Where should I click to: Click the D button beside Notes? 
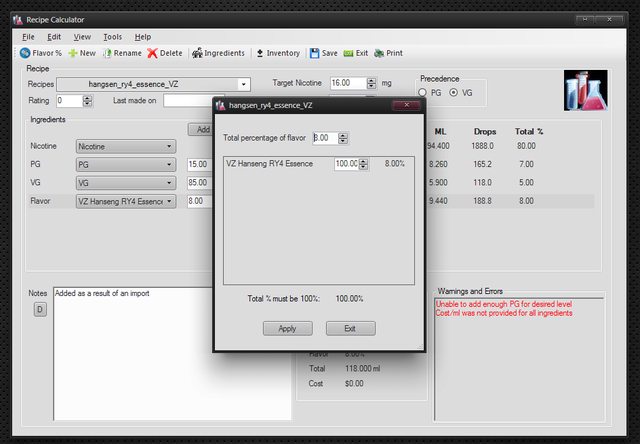[40, 309]
